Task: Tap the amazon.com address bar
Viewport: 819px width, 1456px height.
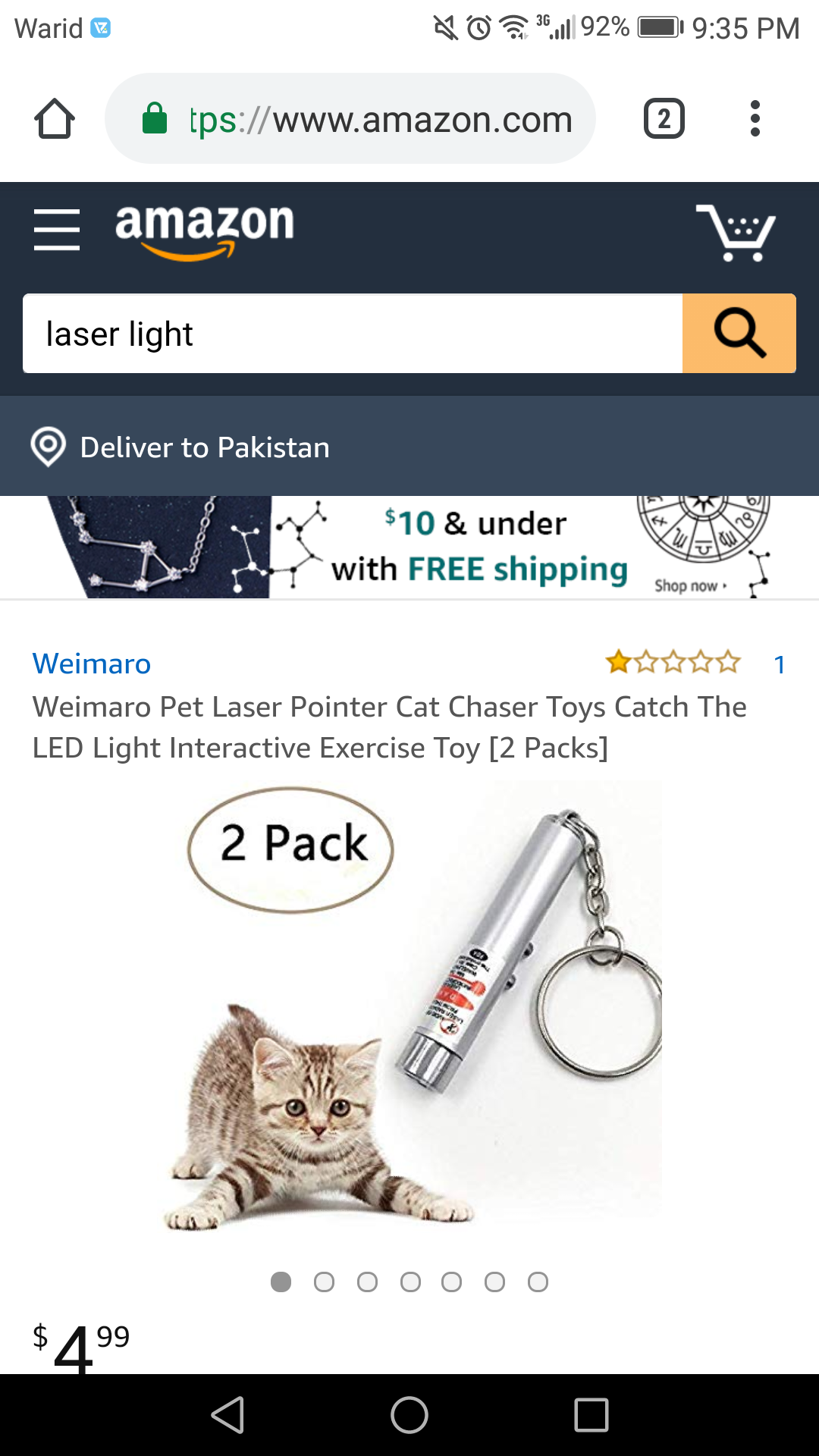Action: coord(350,119)
